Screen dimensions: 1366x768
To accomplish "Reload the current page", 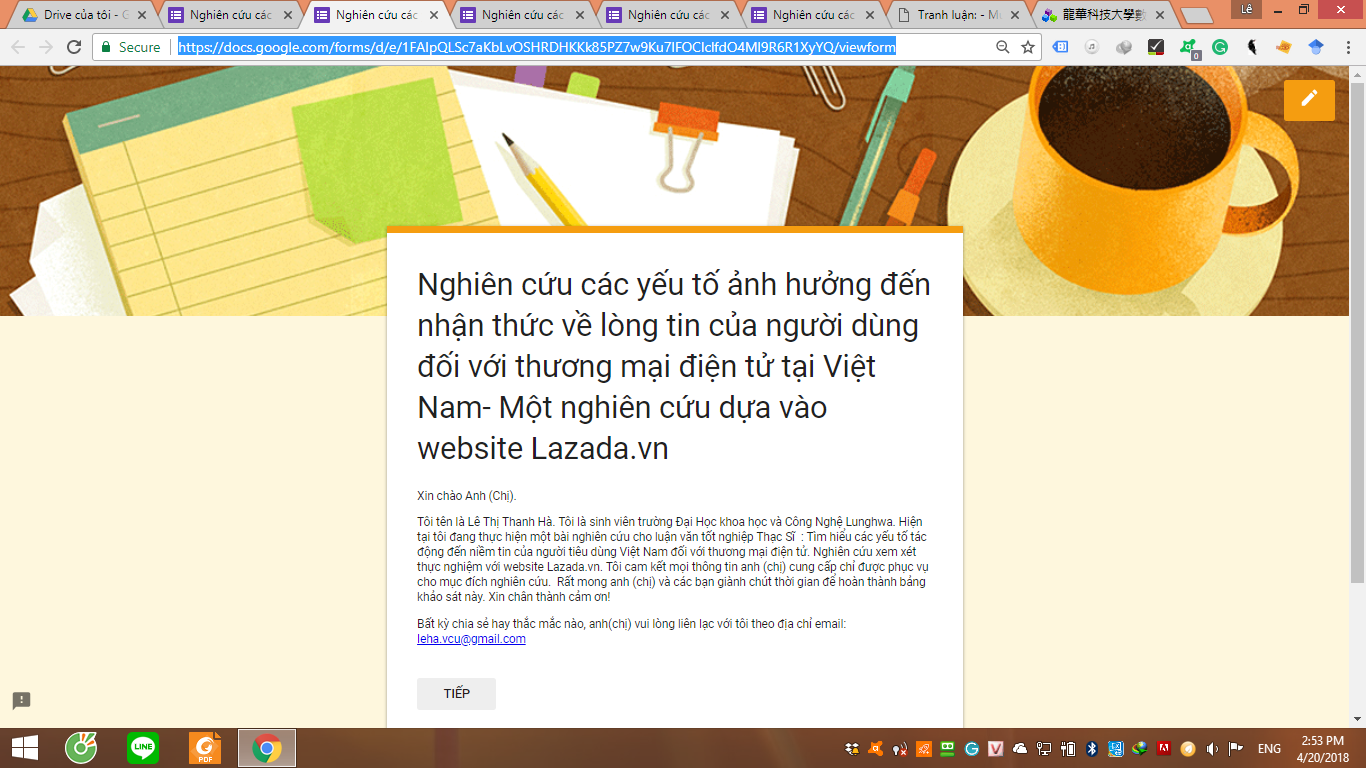I will 74,47.
